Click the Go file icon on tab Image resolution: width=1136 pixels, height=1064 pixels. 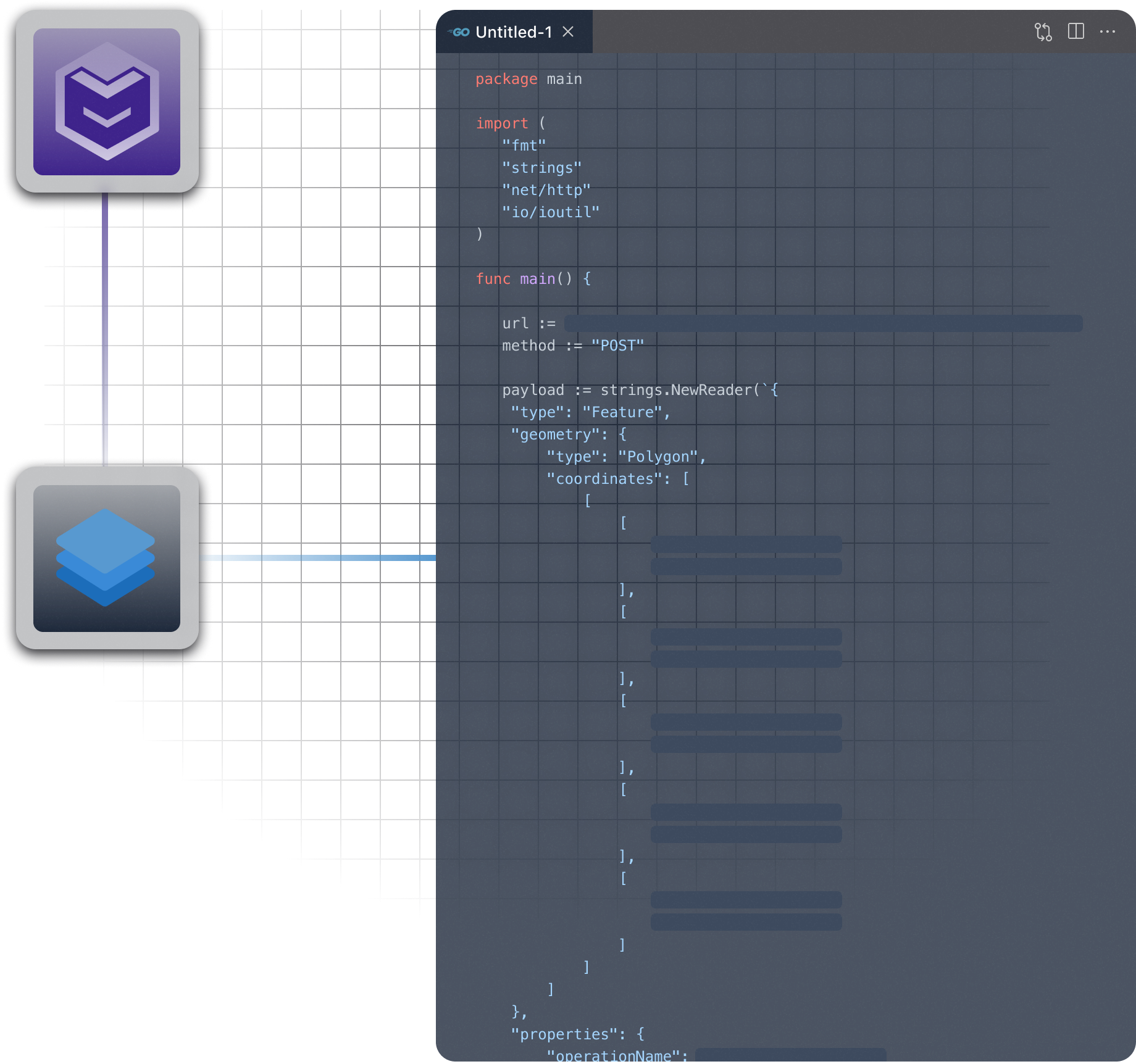(459, 32)
